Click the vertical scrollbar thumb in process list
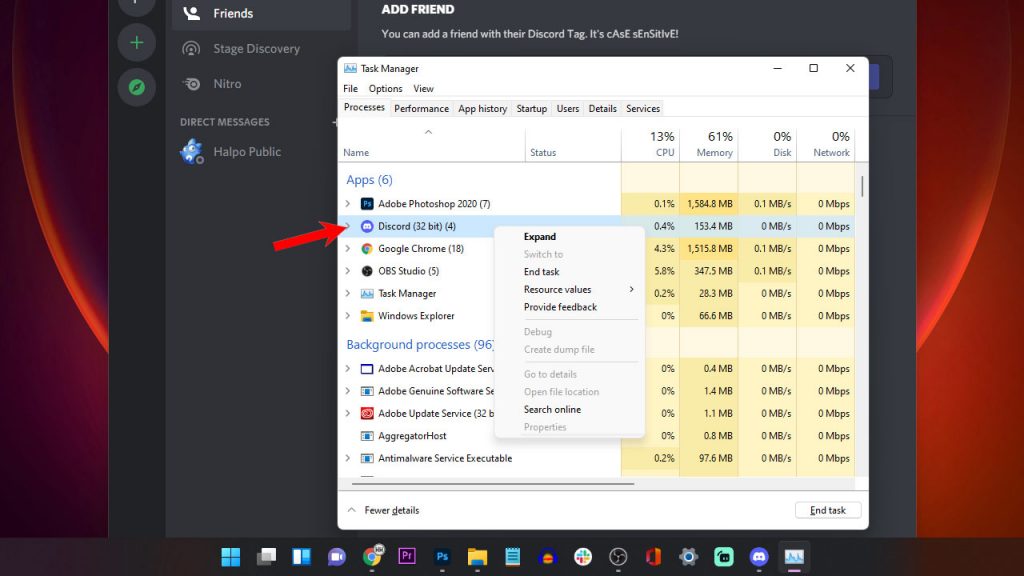This screenshot has height=576, width=1024. (862, 186)
